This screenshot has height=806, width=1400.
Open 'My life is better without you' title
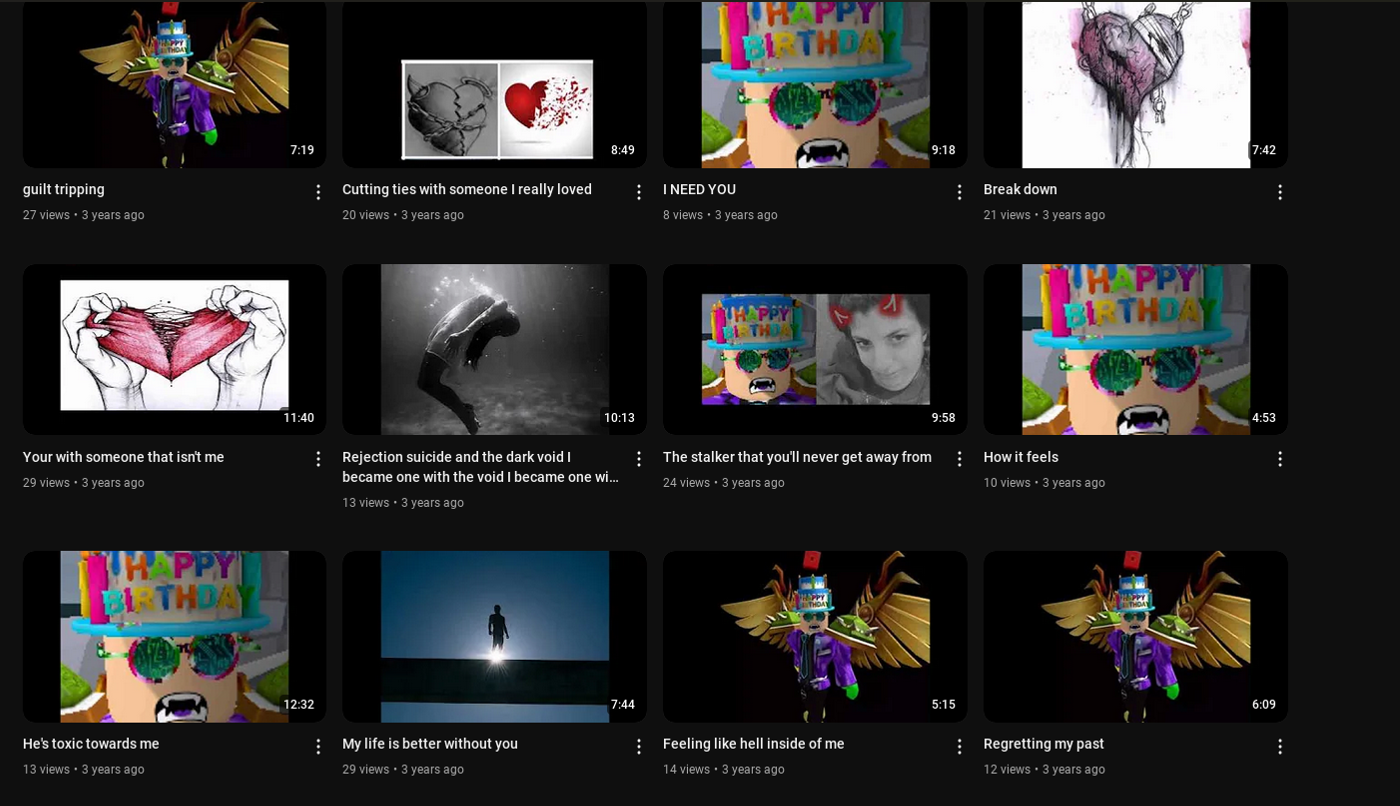coord(430,744)
